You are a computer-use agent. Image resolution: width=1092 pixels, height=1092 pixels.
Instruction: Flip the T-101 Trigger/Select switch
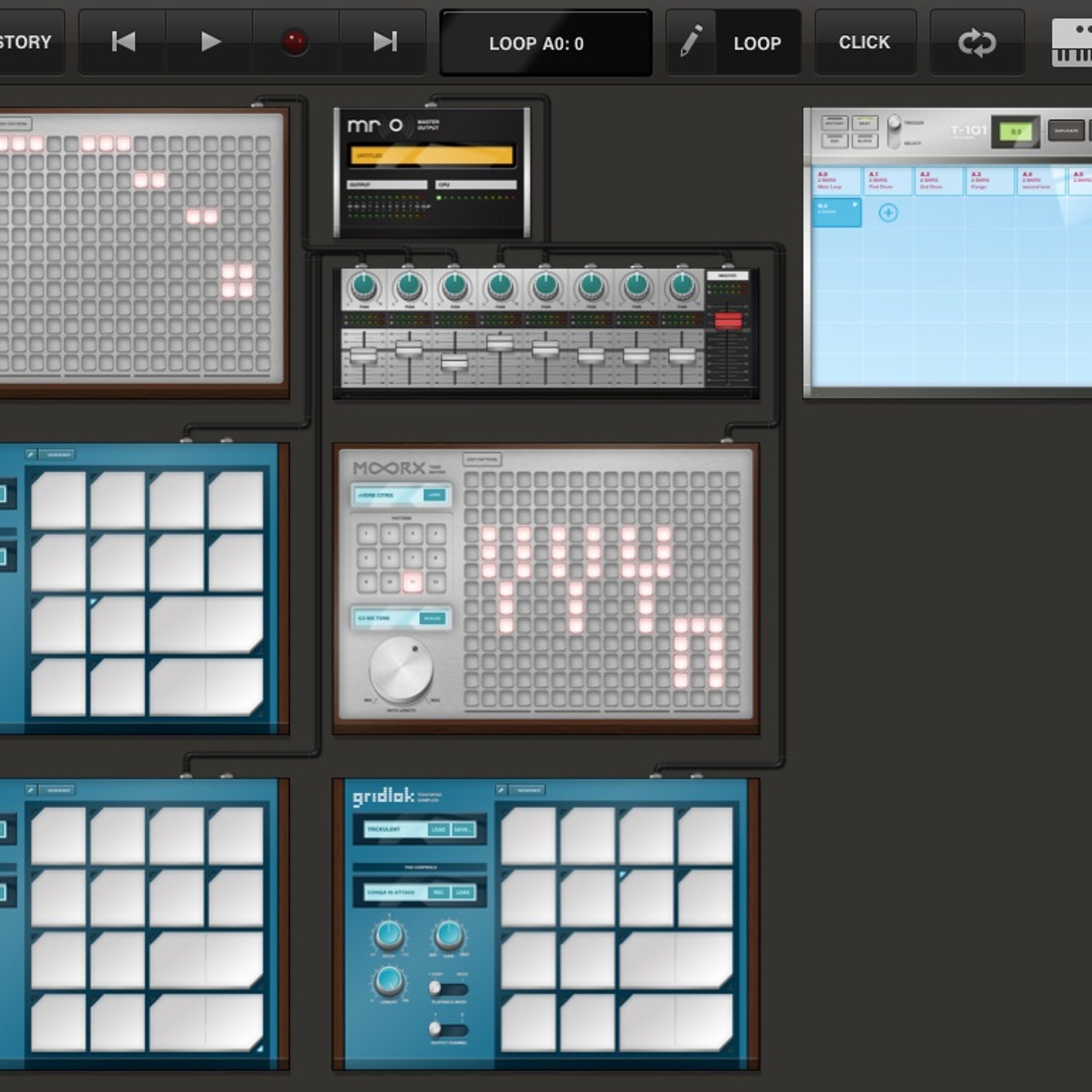(x=894, y=132)
